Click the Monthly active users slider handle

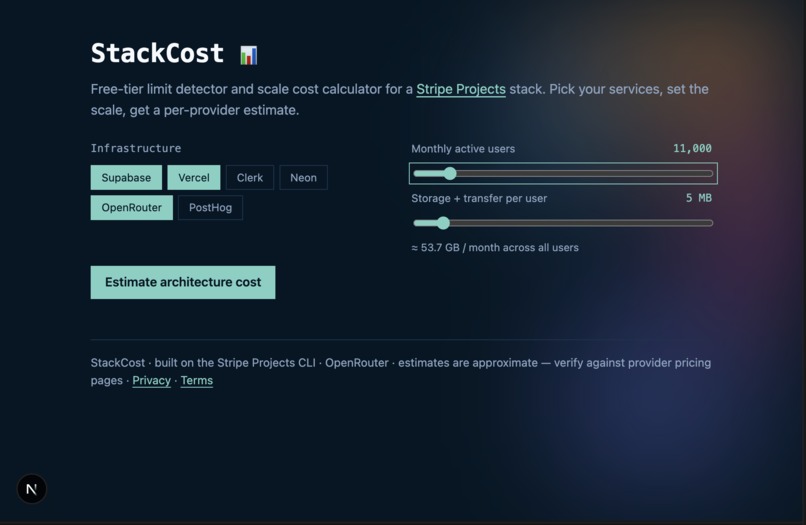coord(450,173)
